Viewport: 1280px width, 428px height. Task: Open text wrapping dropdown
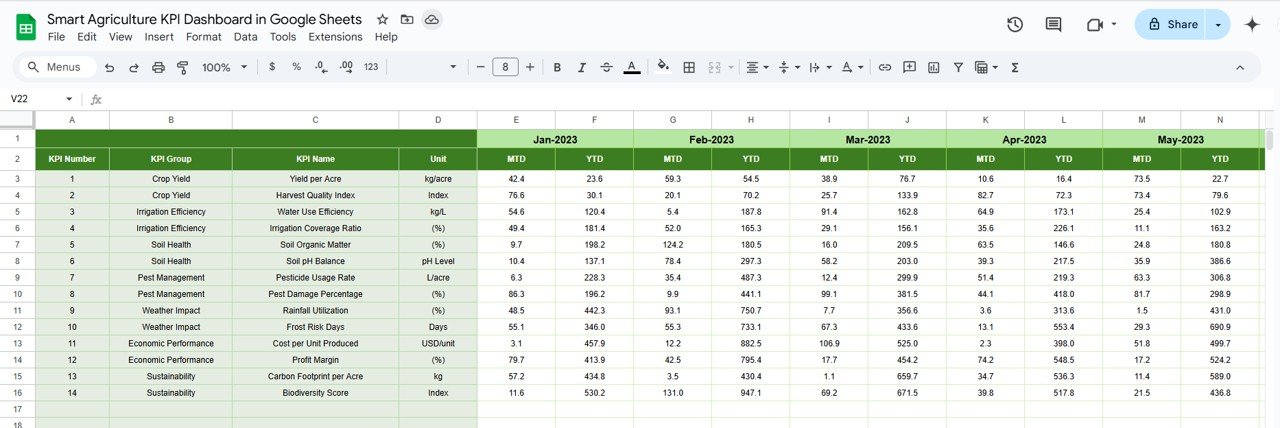819,67
